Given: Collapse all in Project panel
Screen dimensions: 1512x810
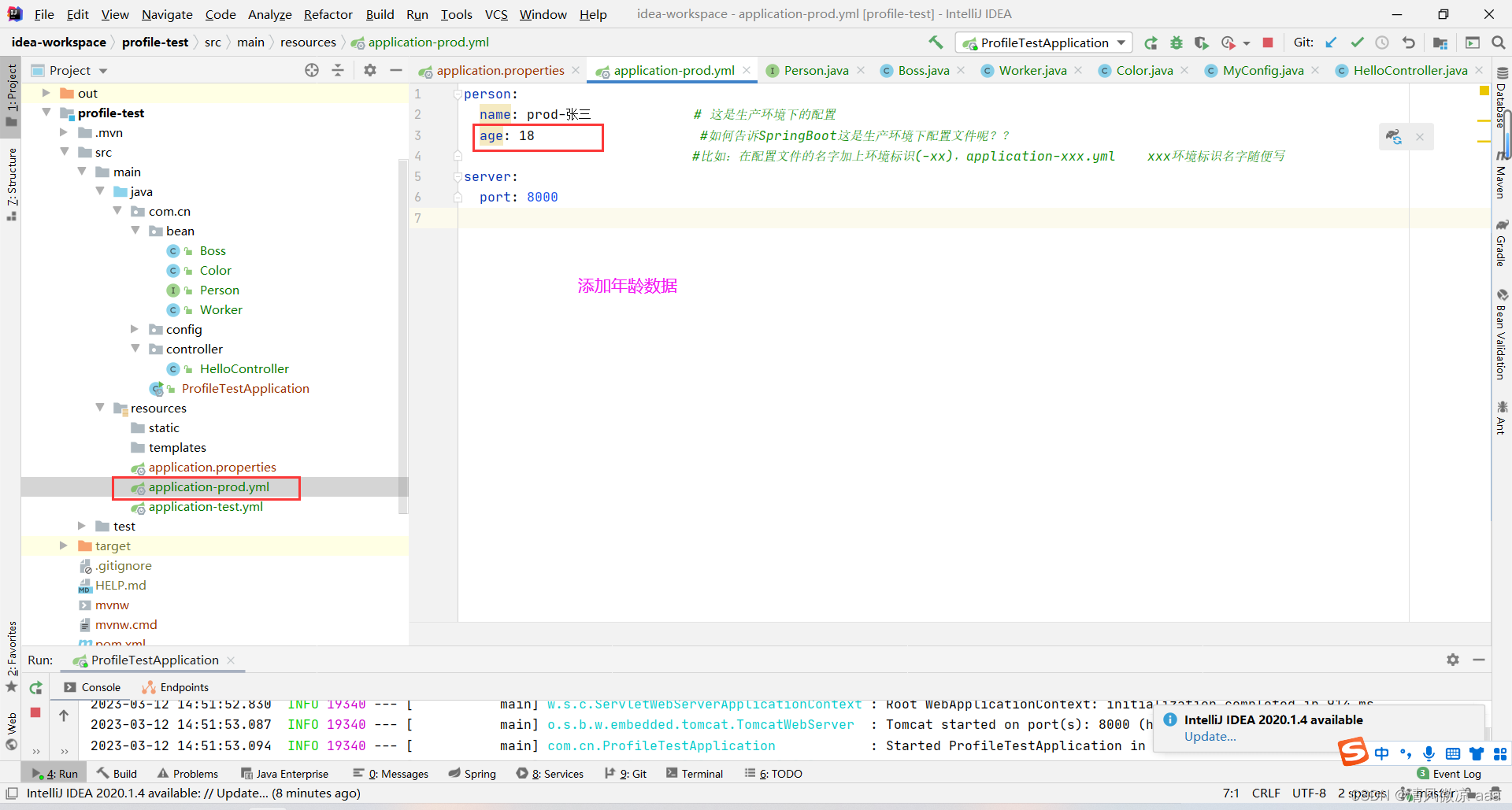Looking at the screenshot, I should [338, 70].
